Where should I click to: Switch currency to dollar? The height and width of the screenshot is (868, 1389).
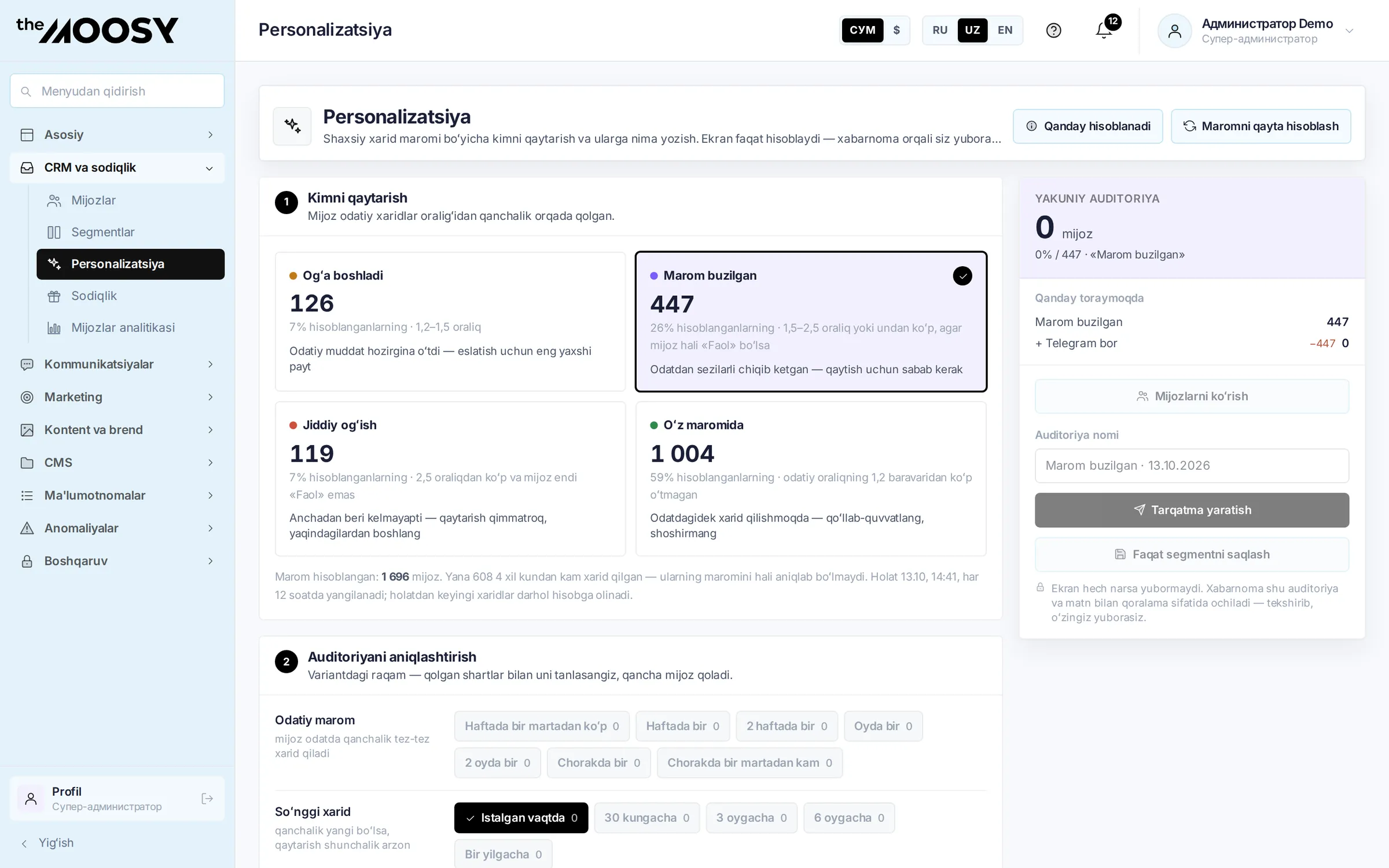coord(896,30)
